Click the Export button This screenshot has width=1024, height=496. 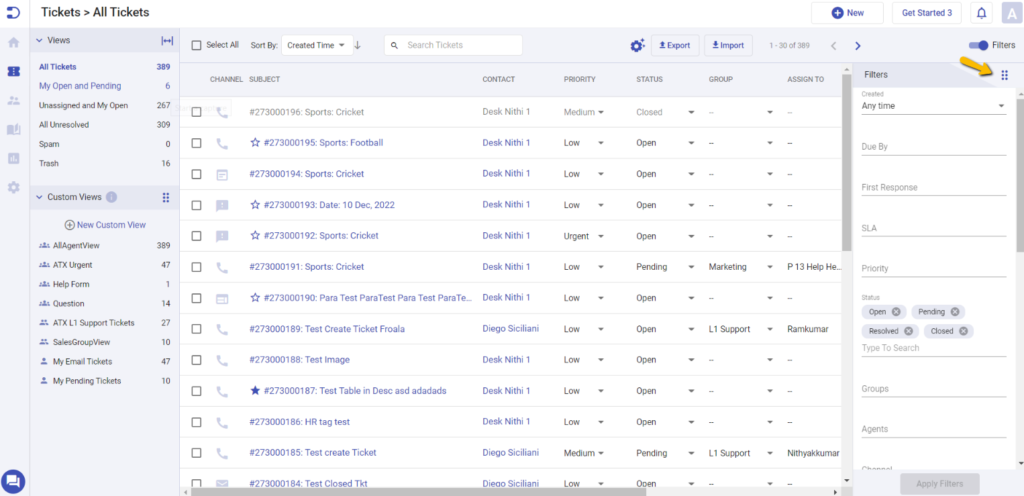[x=675, y=45]
